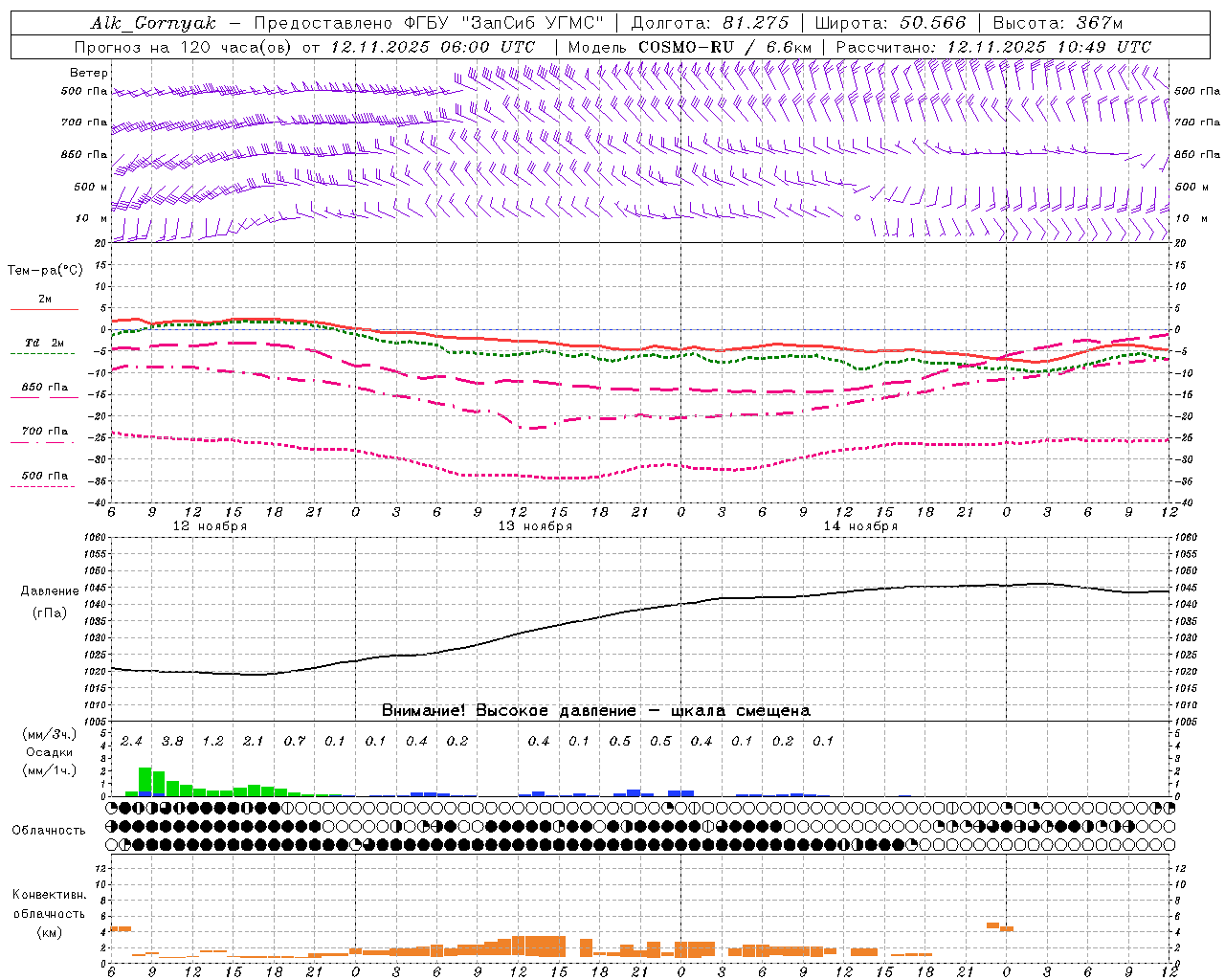Click the 1005 tick on the right pressure axis
This screenshot has width=1225, height=980.
pyautogui.click(x=1186, y=722)
